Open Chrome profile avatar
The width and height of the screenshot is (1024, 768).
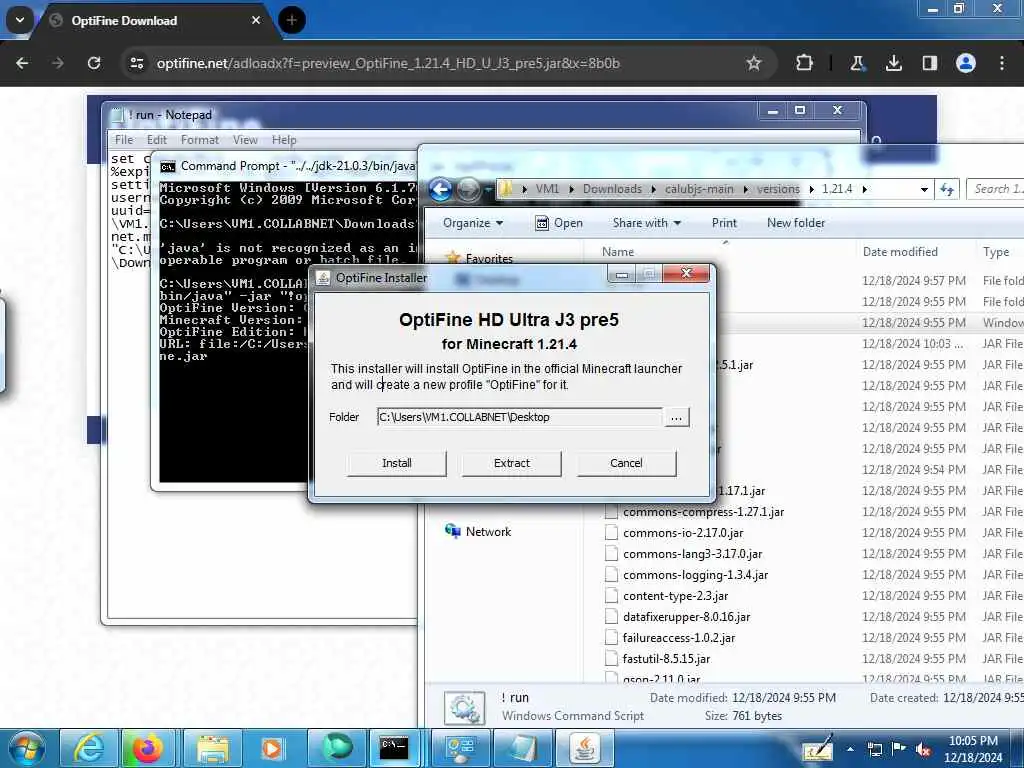966,63
